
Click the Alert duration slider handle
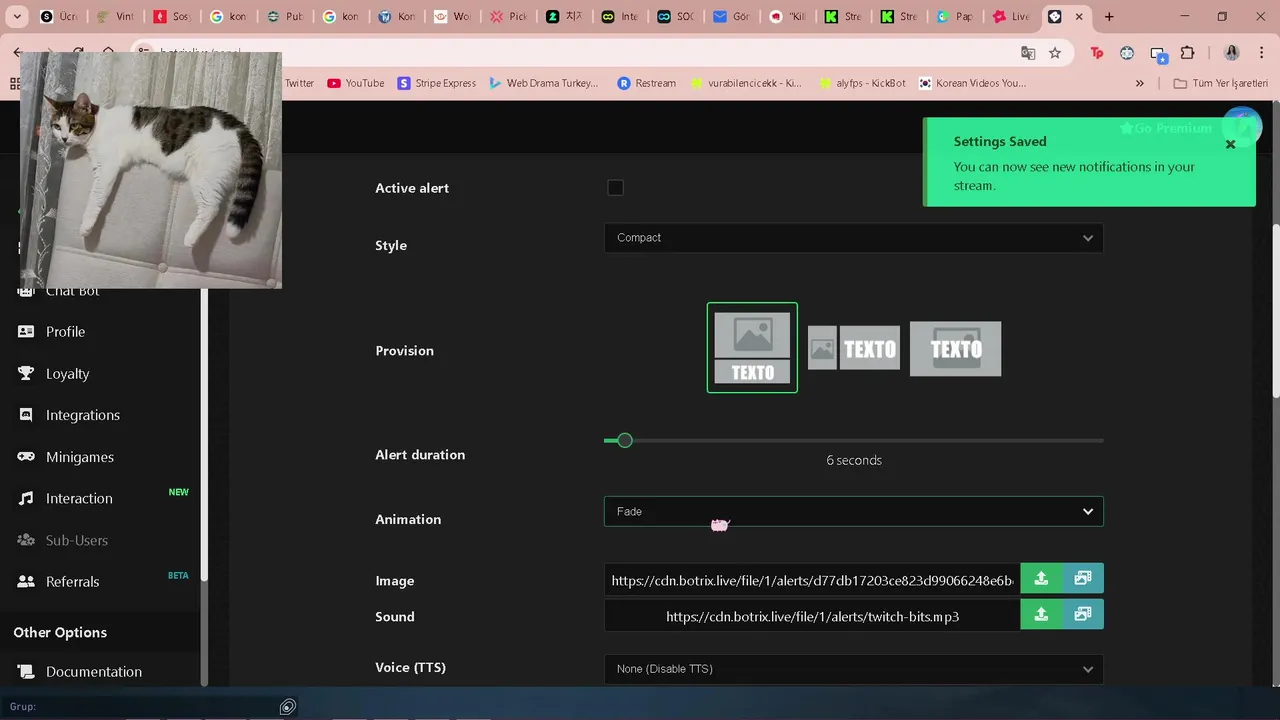tap(625, 440)
